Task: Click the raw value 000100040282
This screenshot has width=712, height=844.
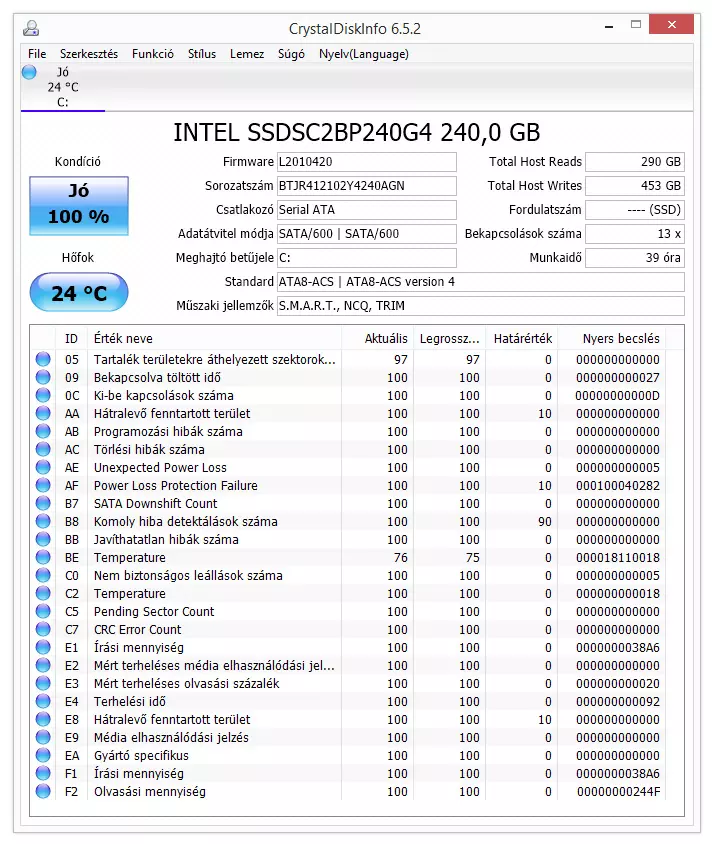Action: pyautogui.click(x=618, y=486)
